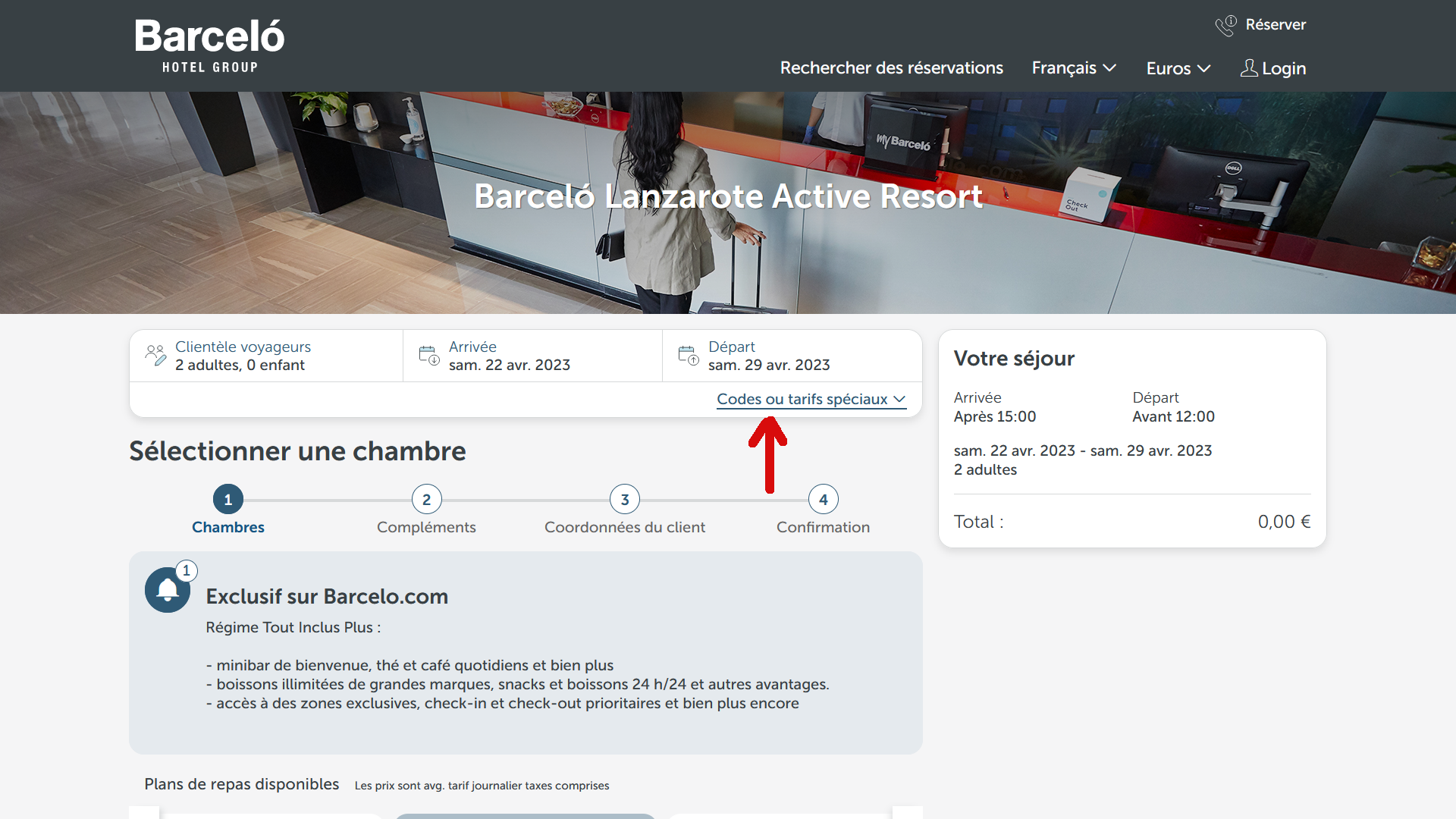Click the Login user icon
Image resolution: width=1456 pixels, height=819 pixels.
(1248, 68)
